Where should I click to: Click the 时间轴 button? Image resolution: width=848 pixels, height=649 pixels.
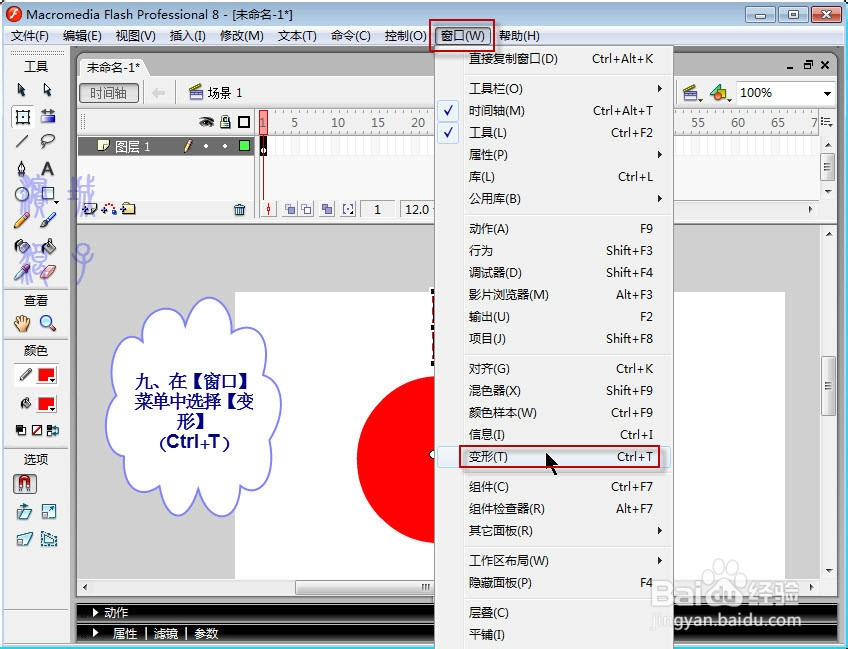click(x=109, y=93)
